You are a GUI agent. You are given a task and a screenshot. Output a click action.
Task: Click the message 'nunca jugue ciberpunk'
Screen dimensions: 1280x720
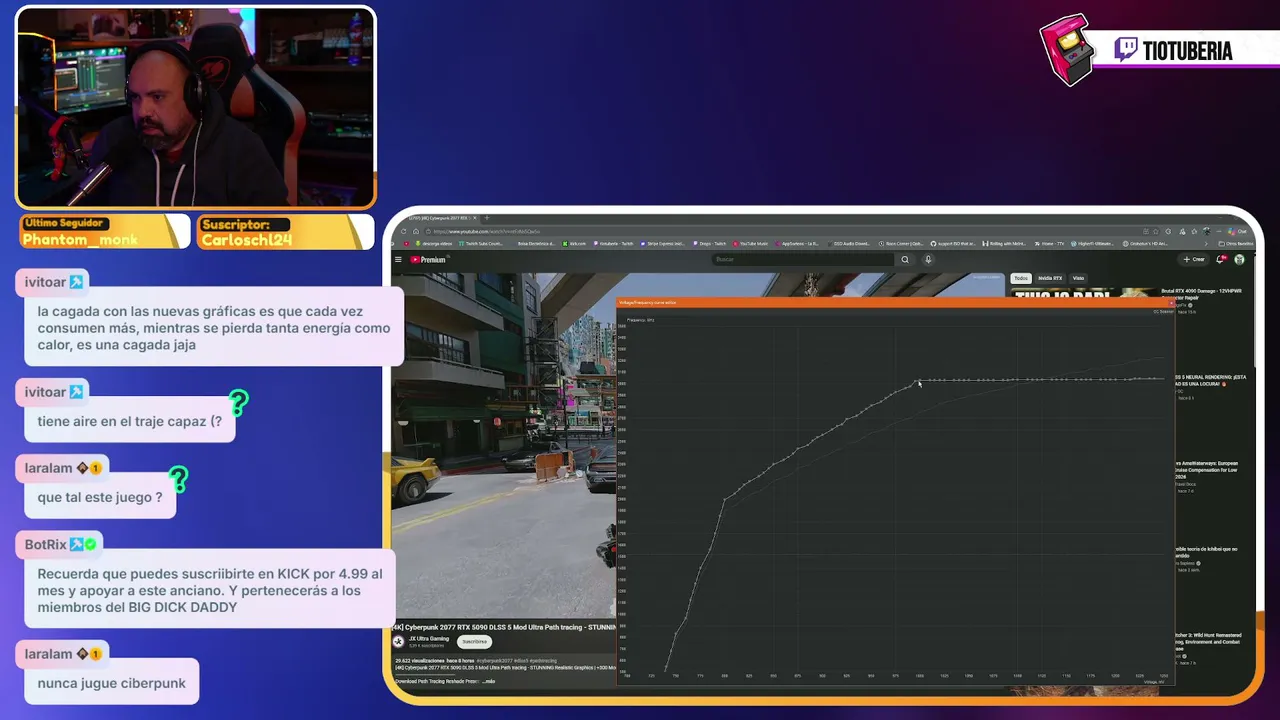pyautogui.click(x=112, y=683)
